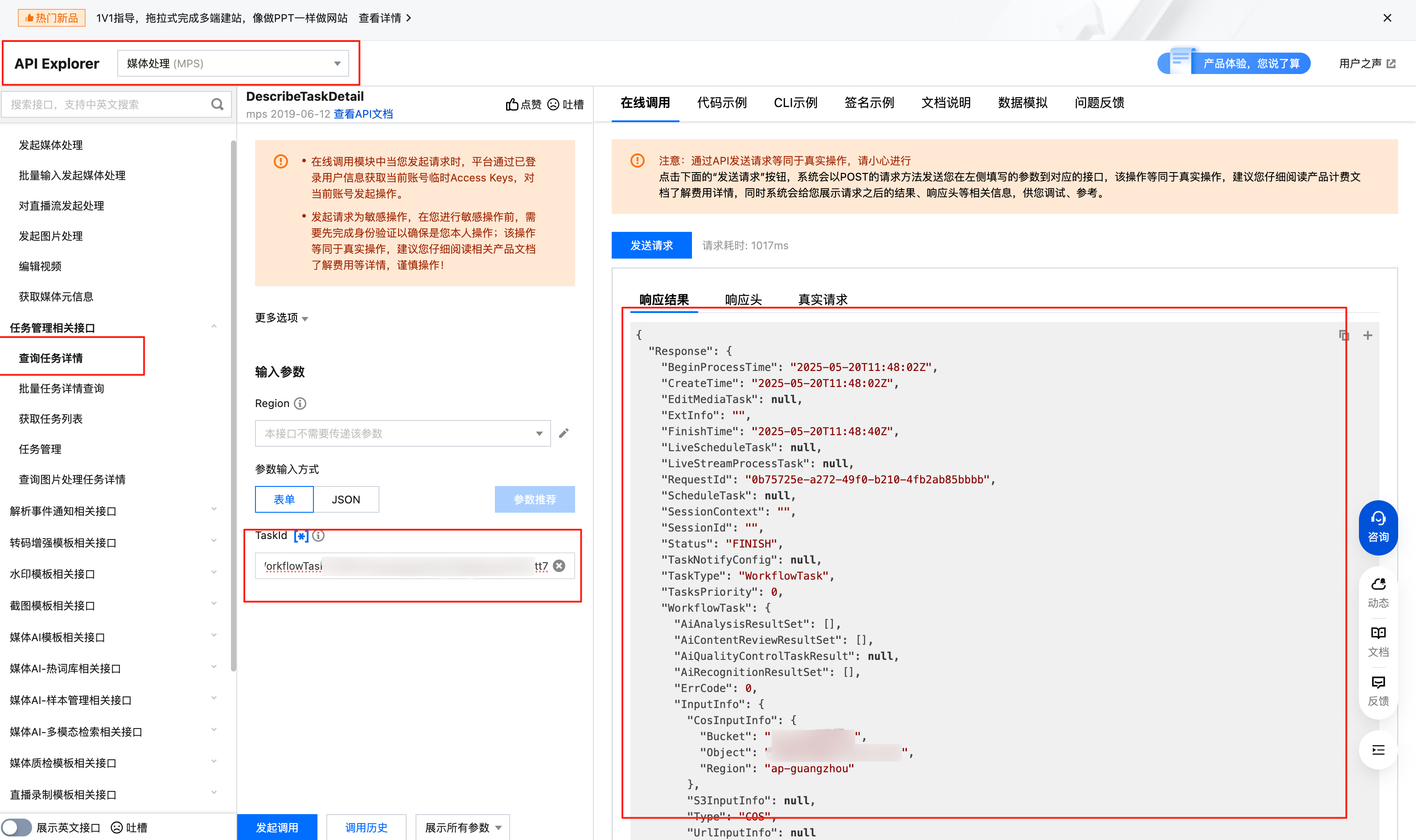Image resolution: width=1416 pixels, height=840 pixels.
Task: Click the 发送请求 button
Action: (651, 245)
